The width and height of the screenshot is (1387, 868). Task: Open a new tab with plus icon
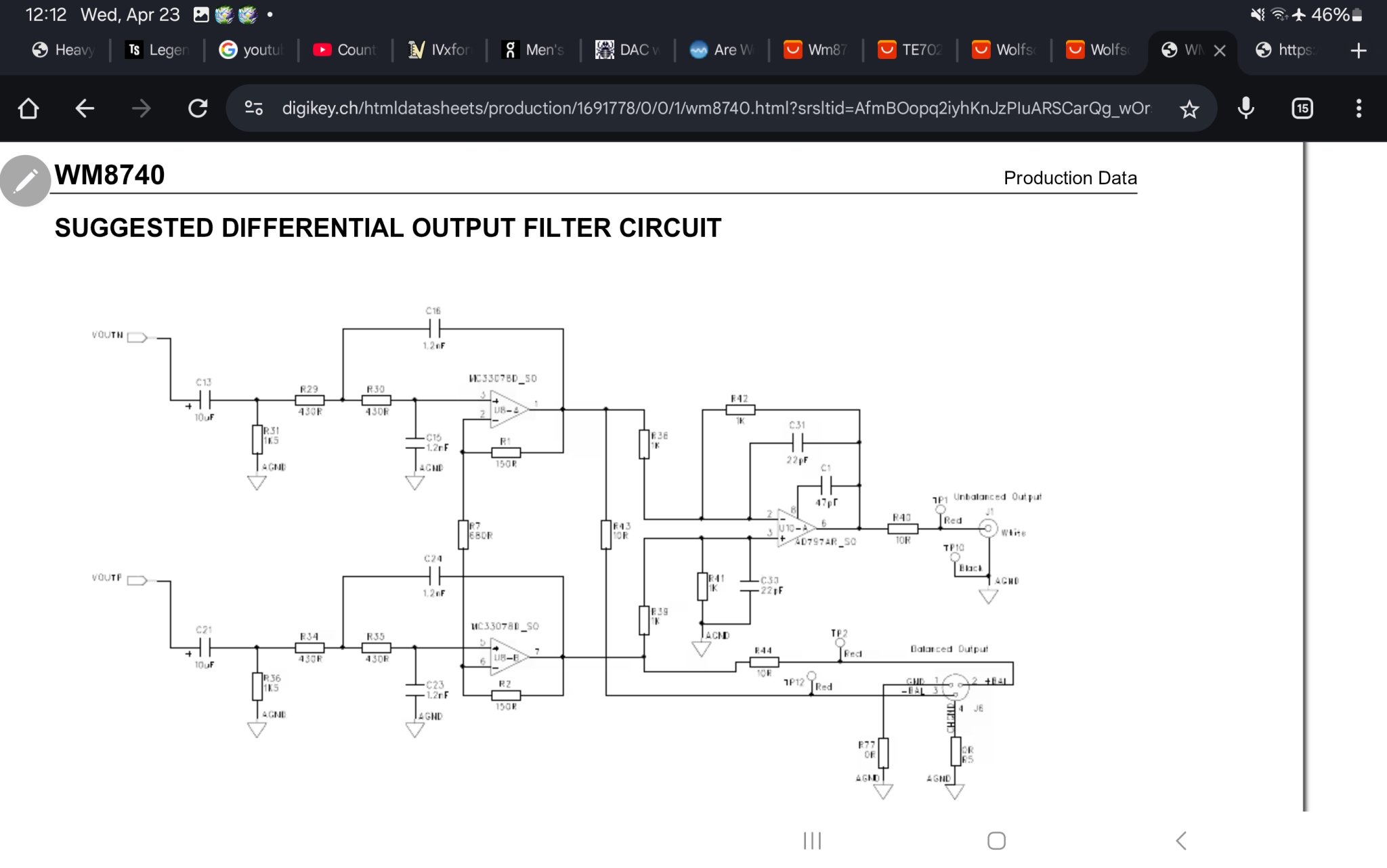click(x=1359, y=50)
